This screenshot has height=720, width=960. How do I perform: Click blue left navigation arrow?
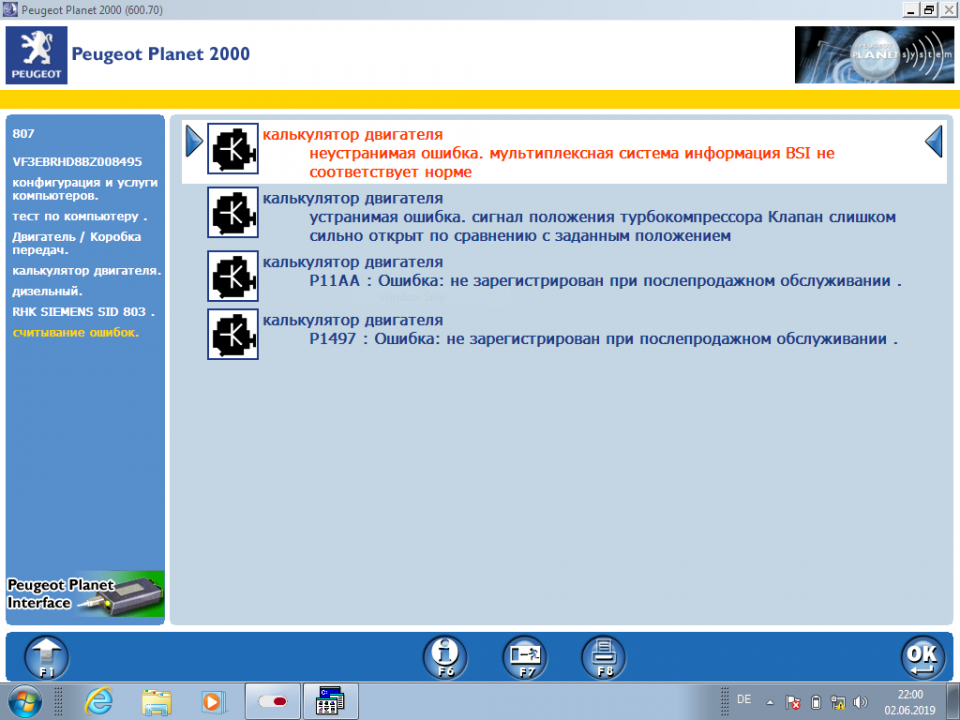tap(933, 142)
